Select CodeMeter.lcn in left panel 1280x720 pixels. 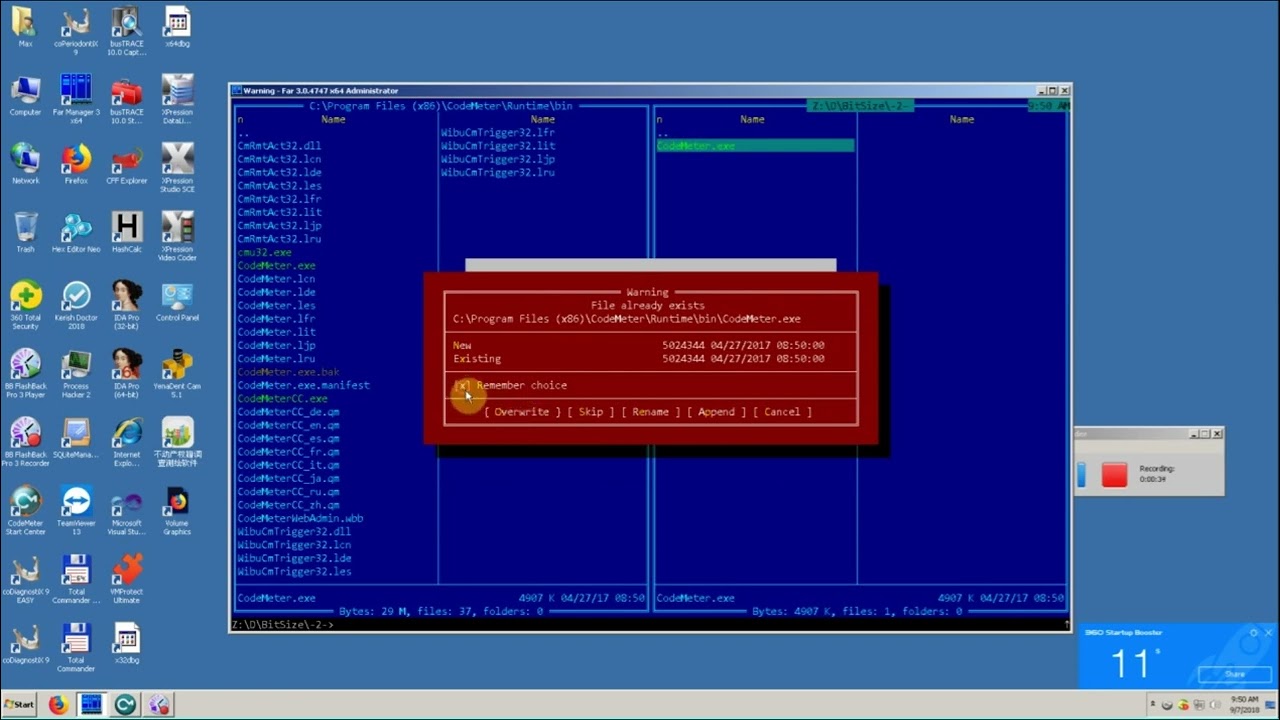tap(276, 279)
